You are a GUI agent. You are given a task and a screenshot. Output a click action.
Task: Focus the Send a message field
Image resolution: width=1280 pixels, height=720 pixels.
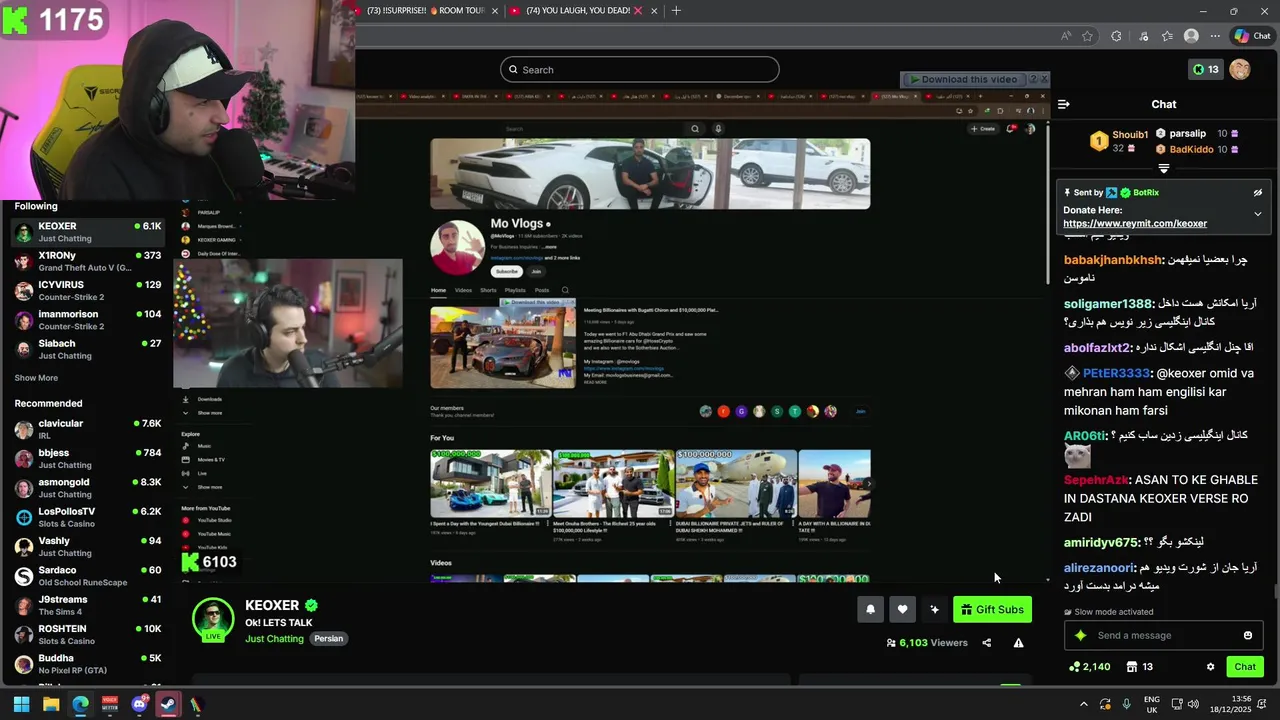pos(1163,635)
